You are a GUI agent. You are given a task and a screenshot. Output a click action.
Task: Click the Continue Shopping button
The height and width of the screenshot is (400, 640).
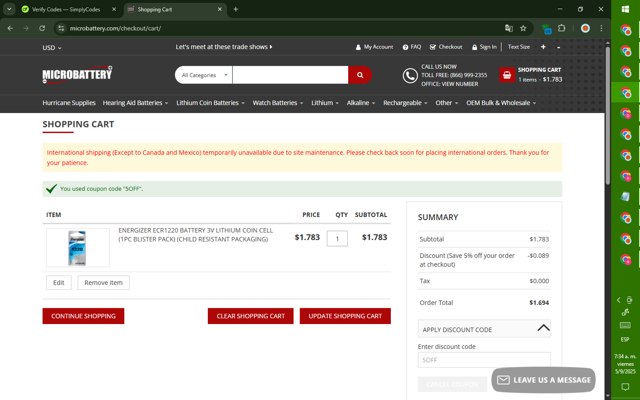(x=83, y=316)
